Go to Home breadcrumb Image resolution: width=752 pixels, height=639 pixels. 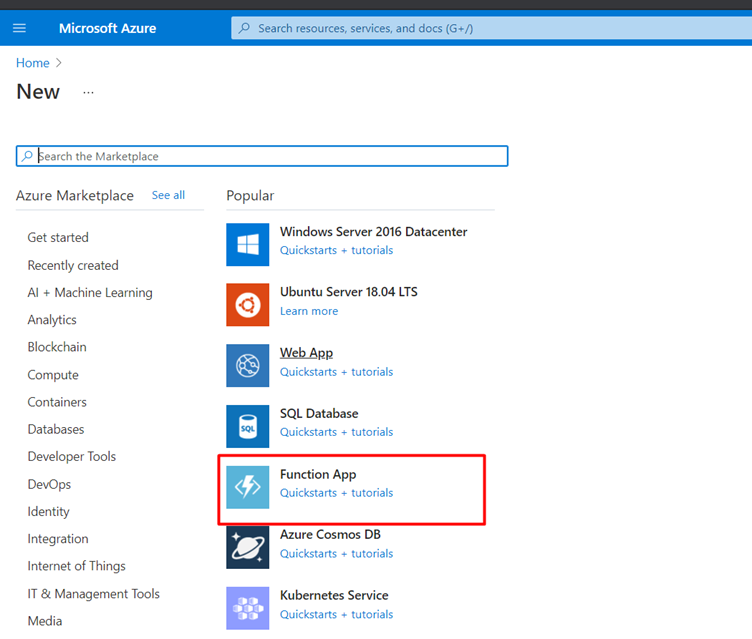coord(33,63)
